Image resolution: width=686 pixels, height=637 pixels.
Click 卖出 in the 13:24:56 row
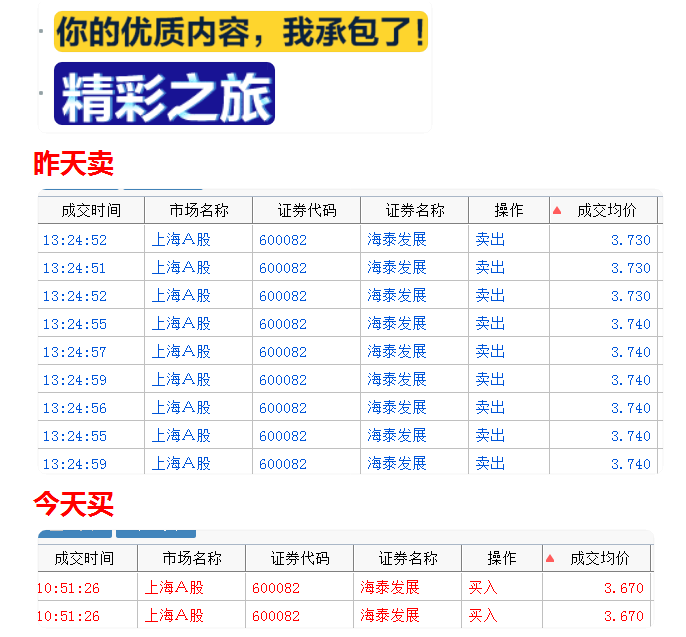tap(490, 407)
